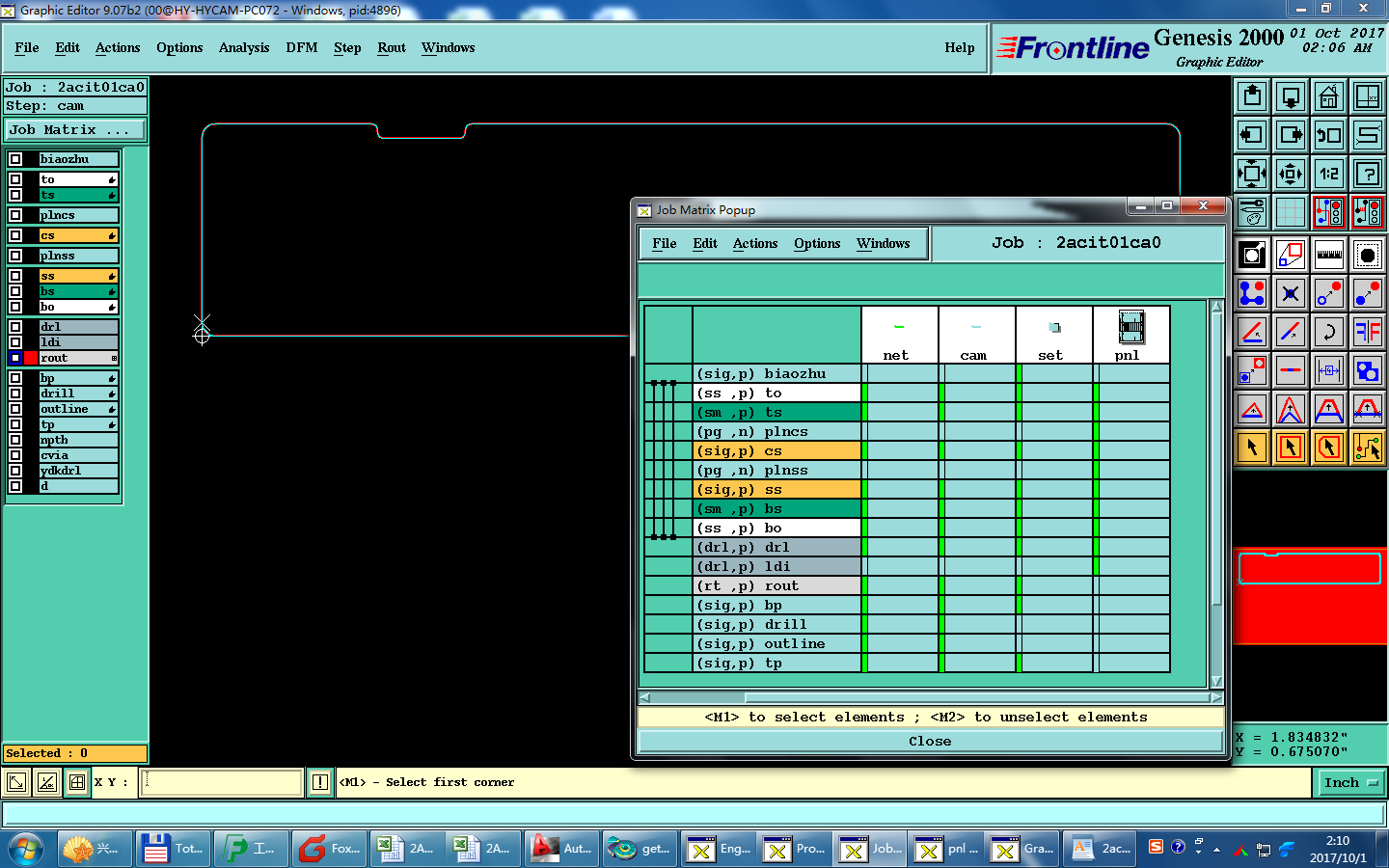Click the pan left view icon

tap(1252, 135)
